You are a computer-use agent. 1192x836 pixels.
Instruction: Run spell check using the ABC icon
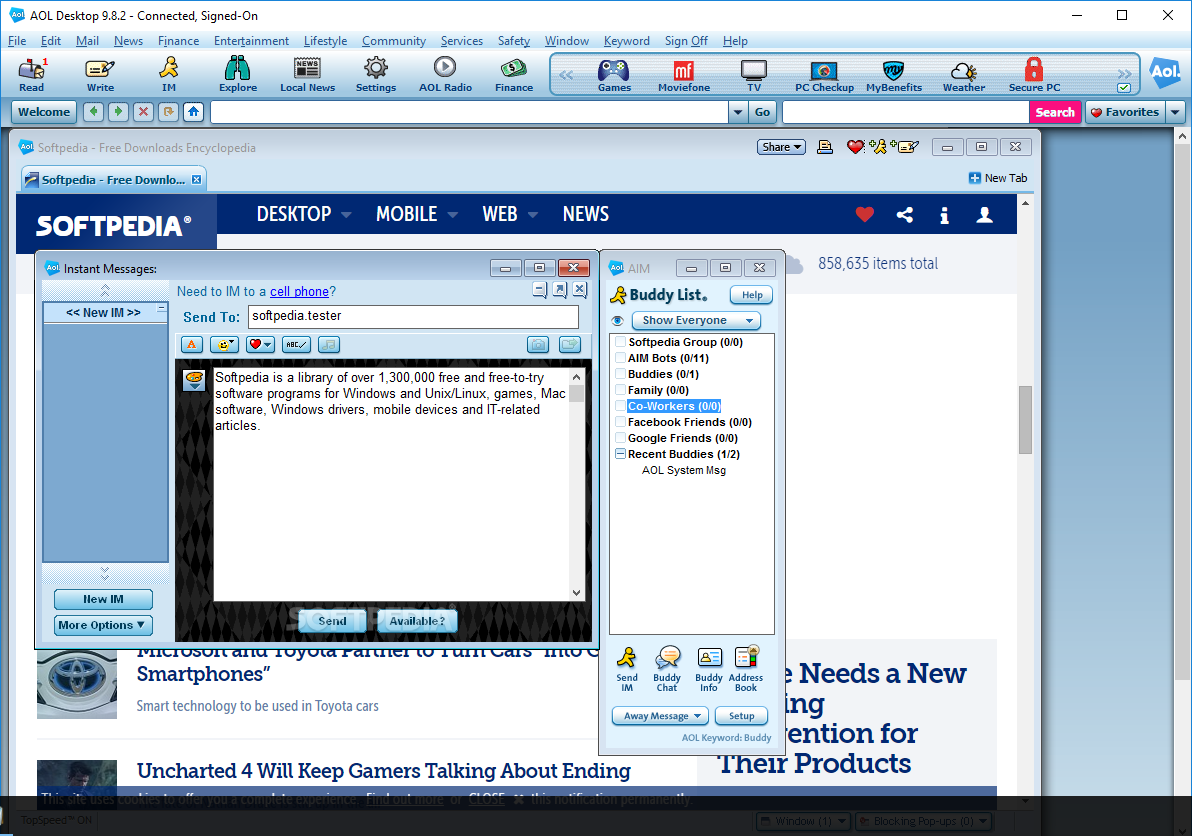coord(294,344)
